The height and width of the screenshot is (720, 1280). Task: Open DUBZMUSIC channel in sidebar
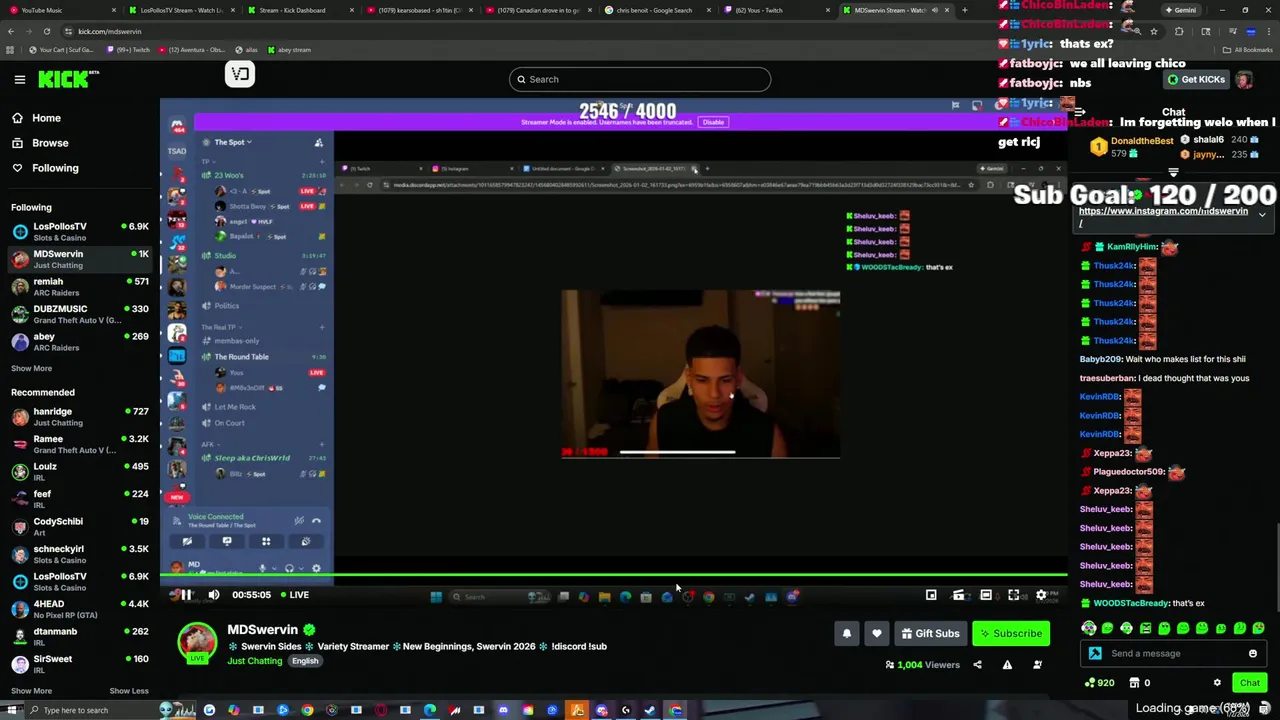(x=80, y=314)
